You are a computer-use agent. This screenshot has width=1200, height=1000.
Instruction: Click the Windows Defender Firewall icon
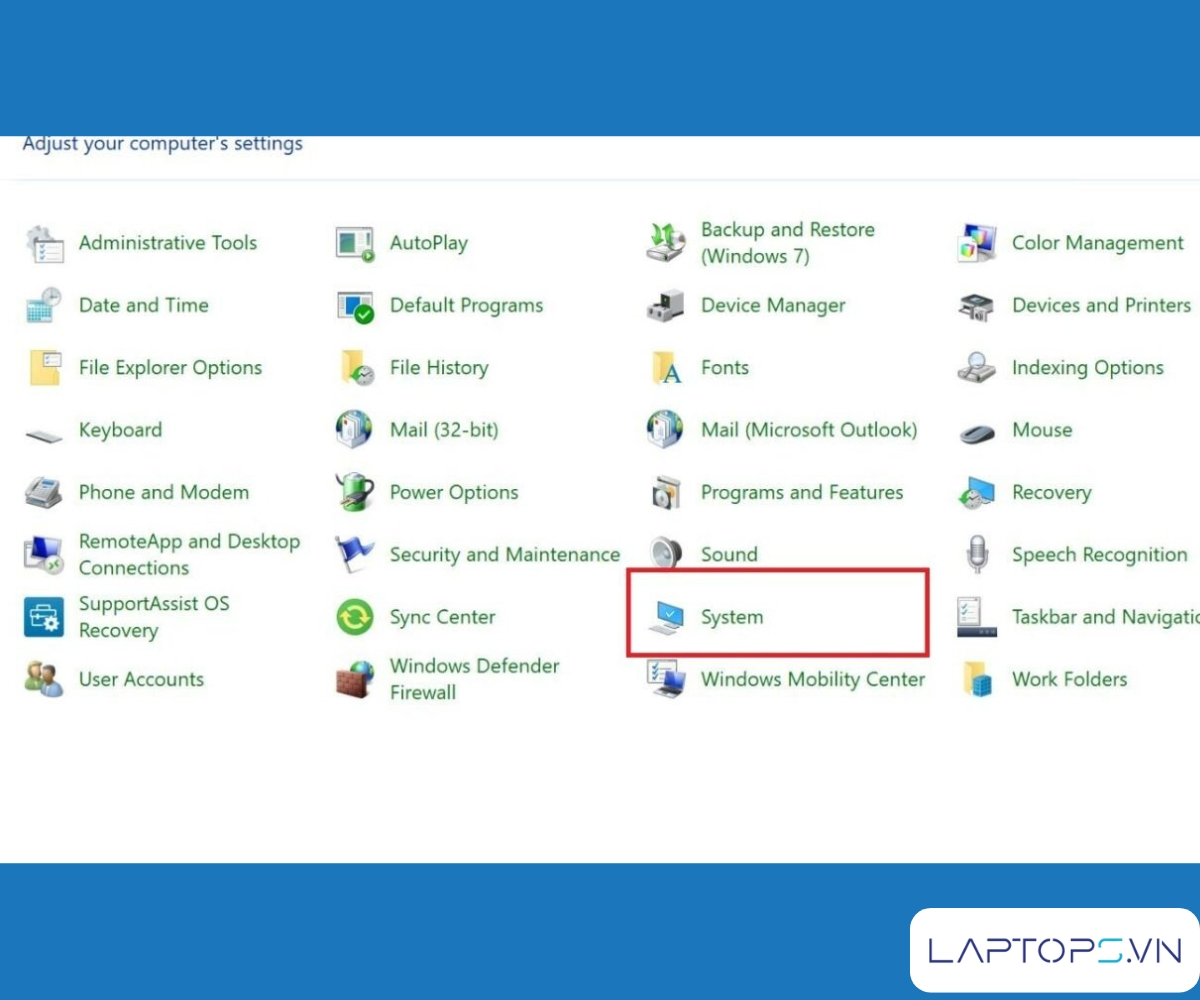(354, 680)
